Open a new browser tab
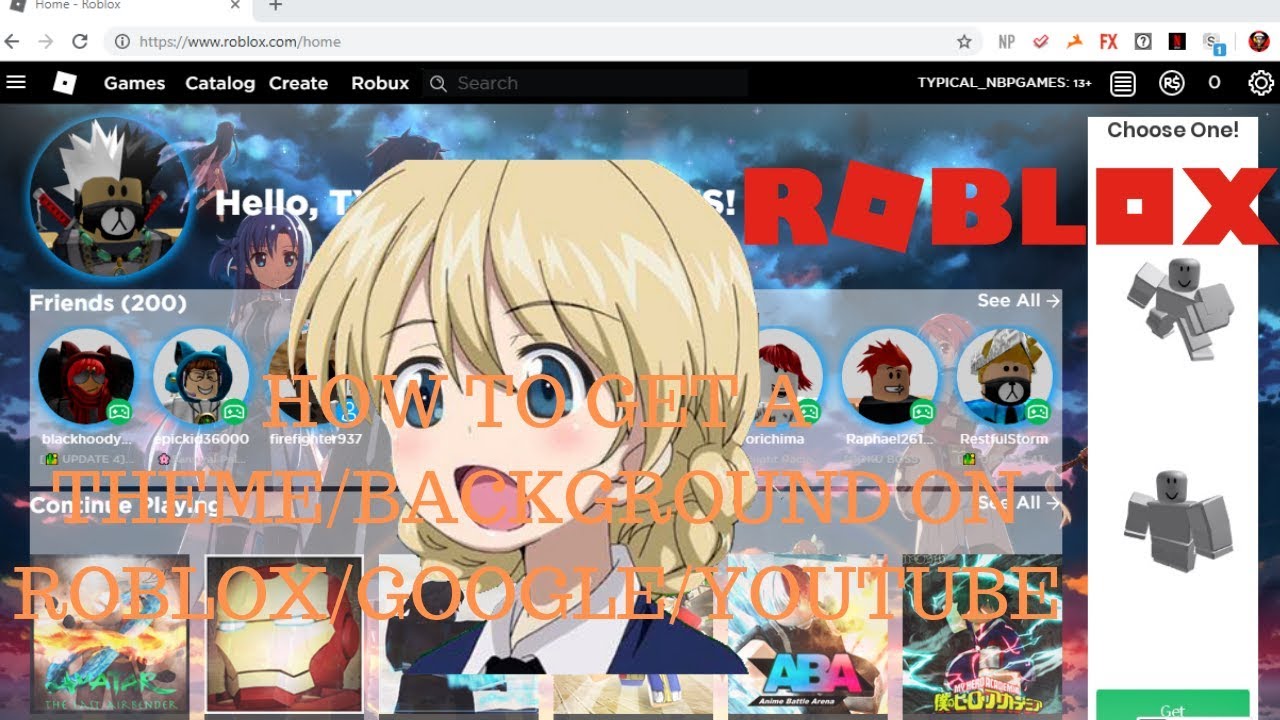This screenshot has height=720, width=1280. [x=276, y=6]
